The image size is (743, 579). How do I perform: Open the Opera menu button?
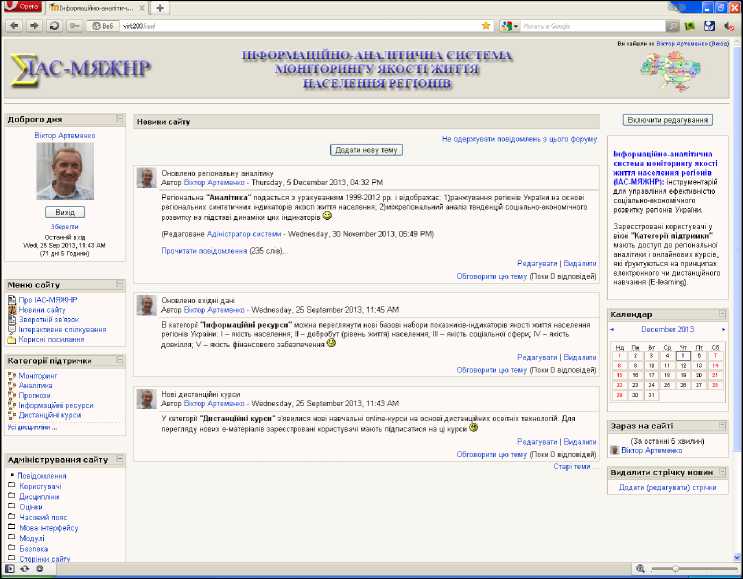19,7
